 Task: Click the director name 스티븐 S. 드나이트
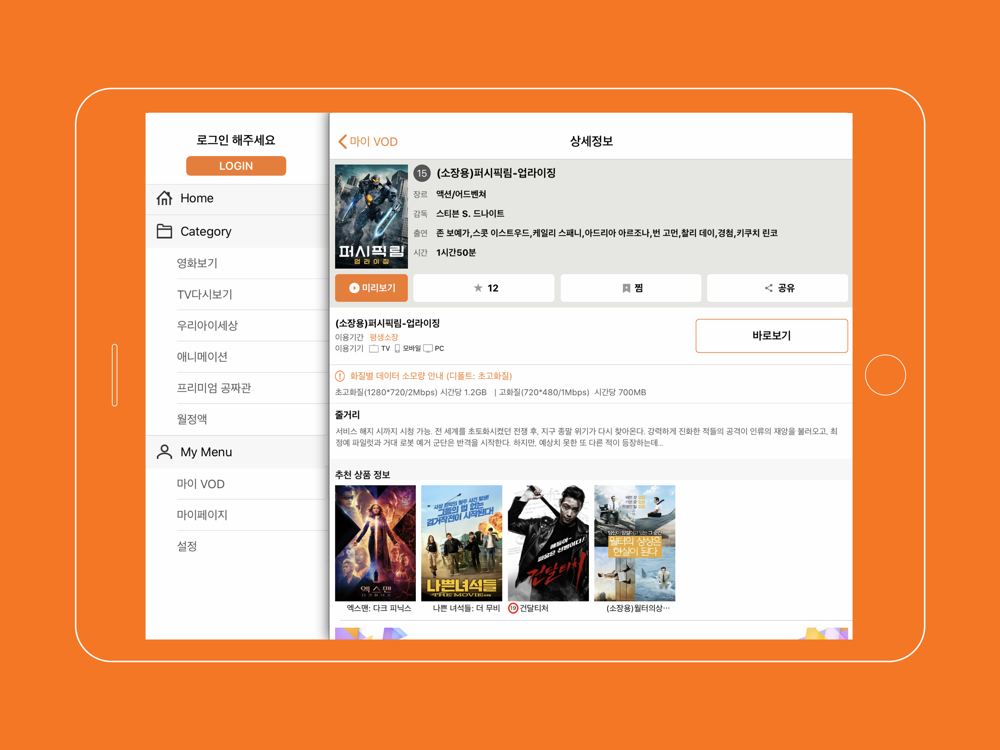pos(470,214)
